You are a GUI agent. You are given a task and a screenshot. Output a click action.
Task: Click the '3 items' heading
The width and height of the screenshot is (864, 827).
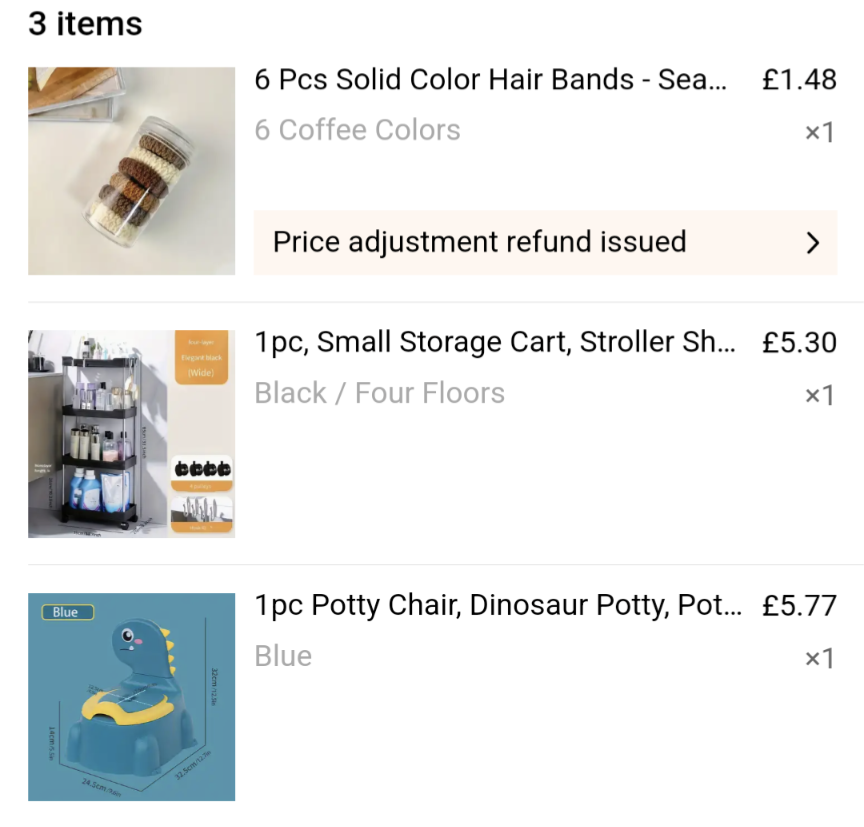(85, 24)
